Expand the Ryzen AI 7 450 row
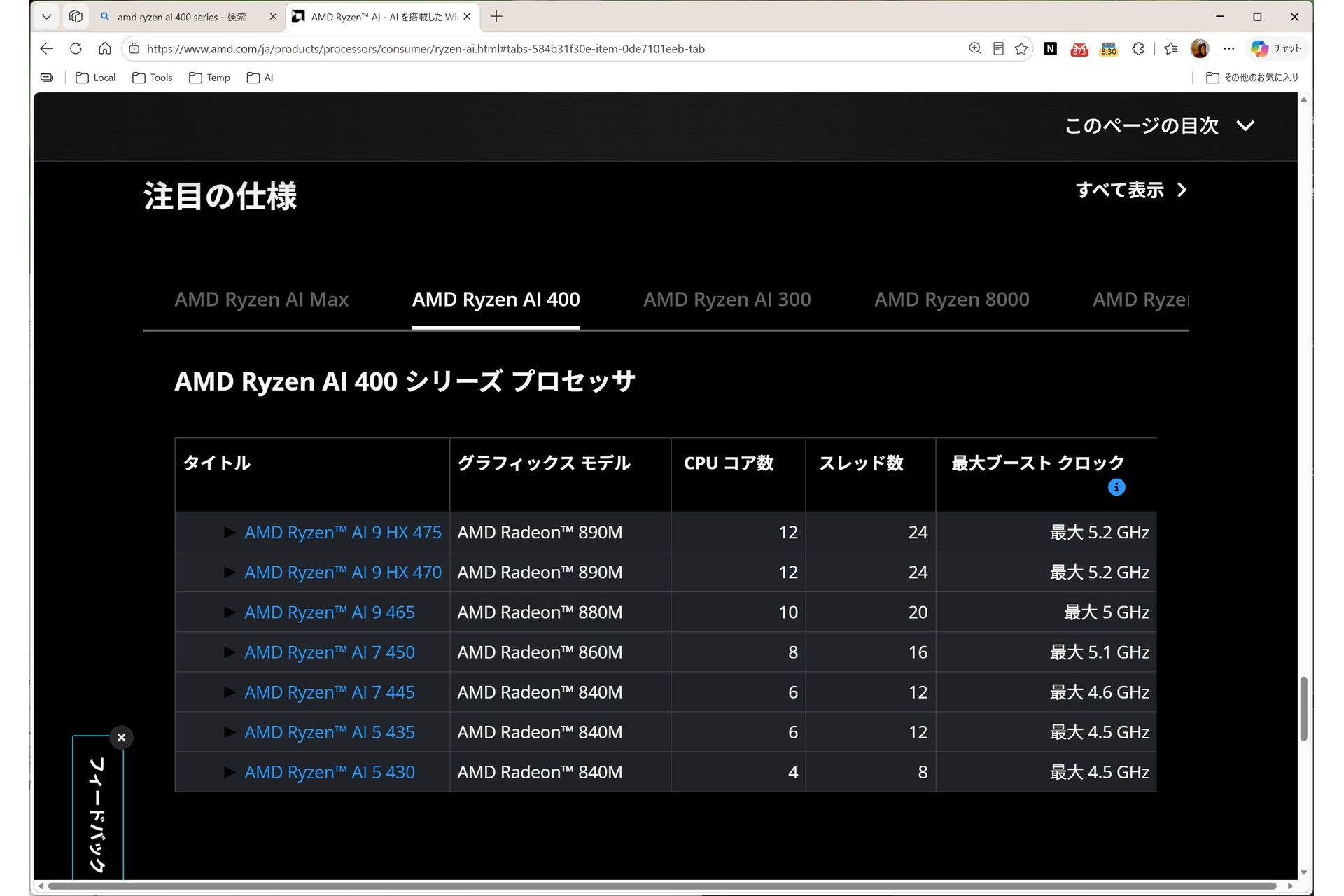The height and width of the screenshot is (896, 1344). pos(229,652)
